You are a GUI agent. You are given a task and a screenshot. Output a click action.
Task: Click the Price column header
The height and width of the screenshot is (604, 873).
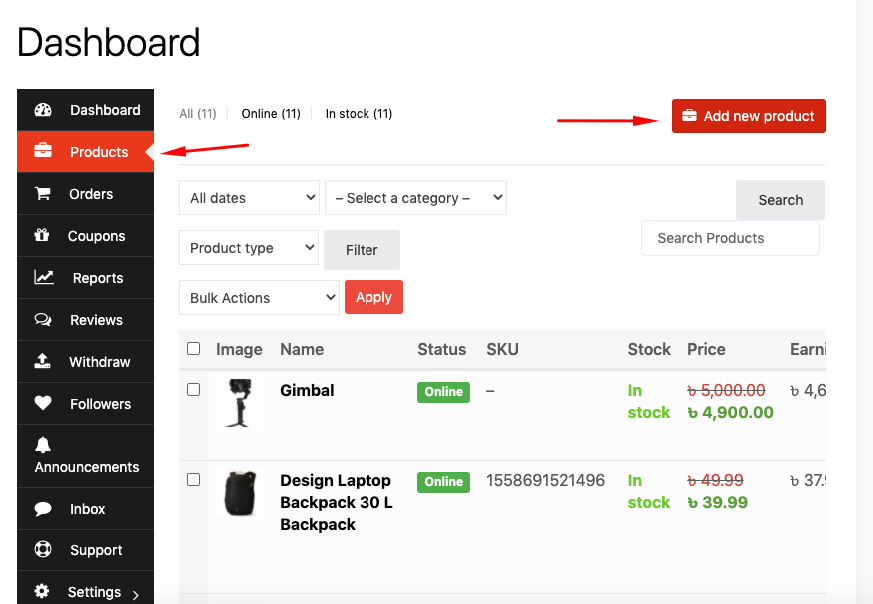pyautogui.click(x=706, y=349)
